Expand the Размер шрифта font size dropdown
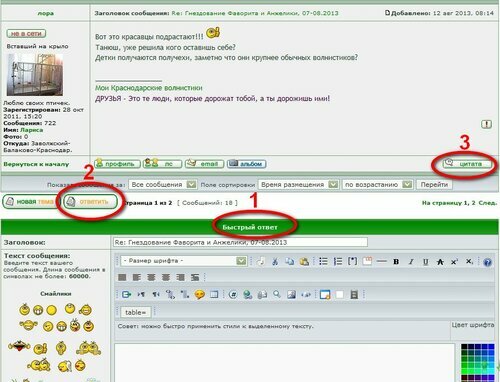The height and width of the screenshot is (382, 500). pos(184,261)
